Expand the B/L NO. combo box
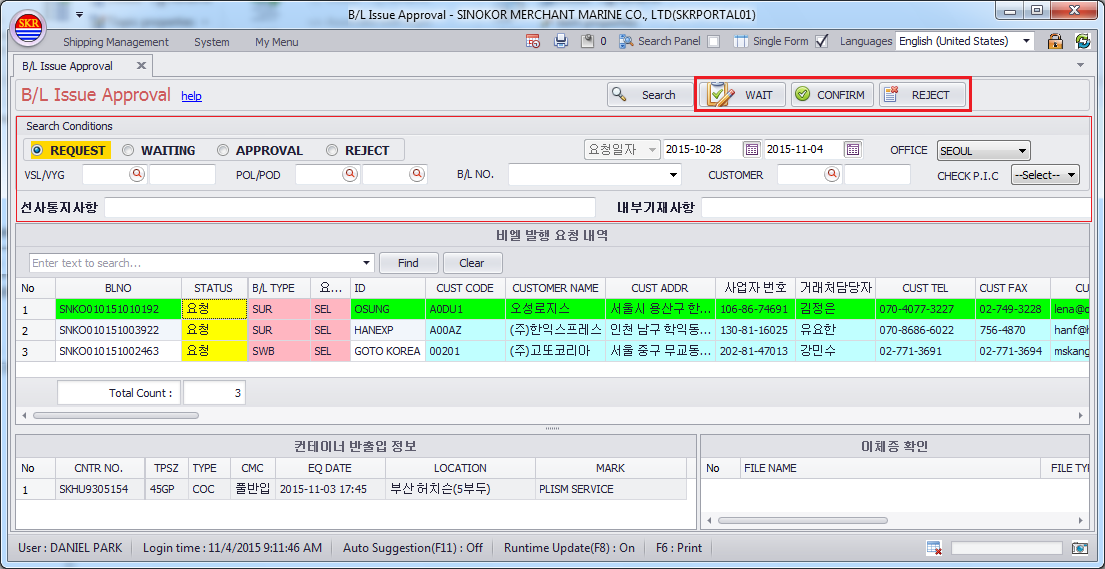The width and height of the screenshot is (1105, 569). (x=674, y=174)
